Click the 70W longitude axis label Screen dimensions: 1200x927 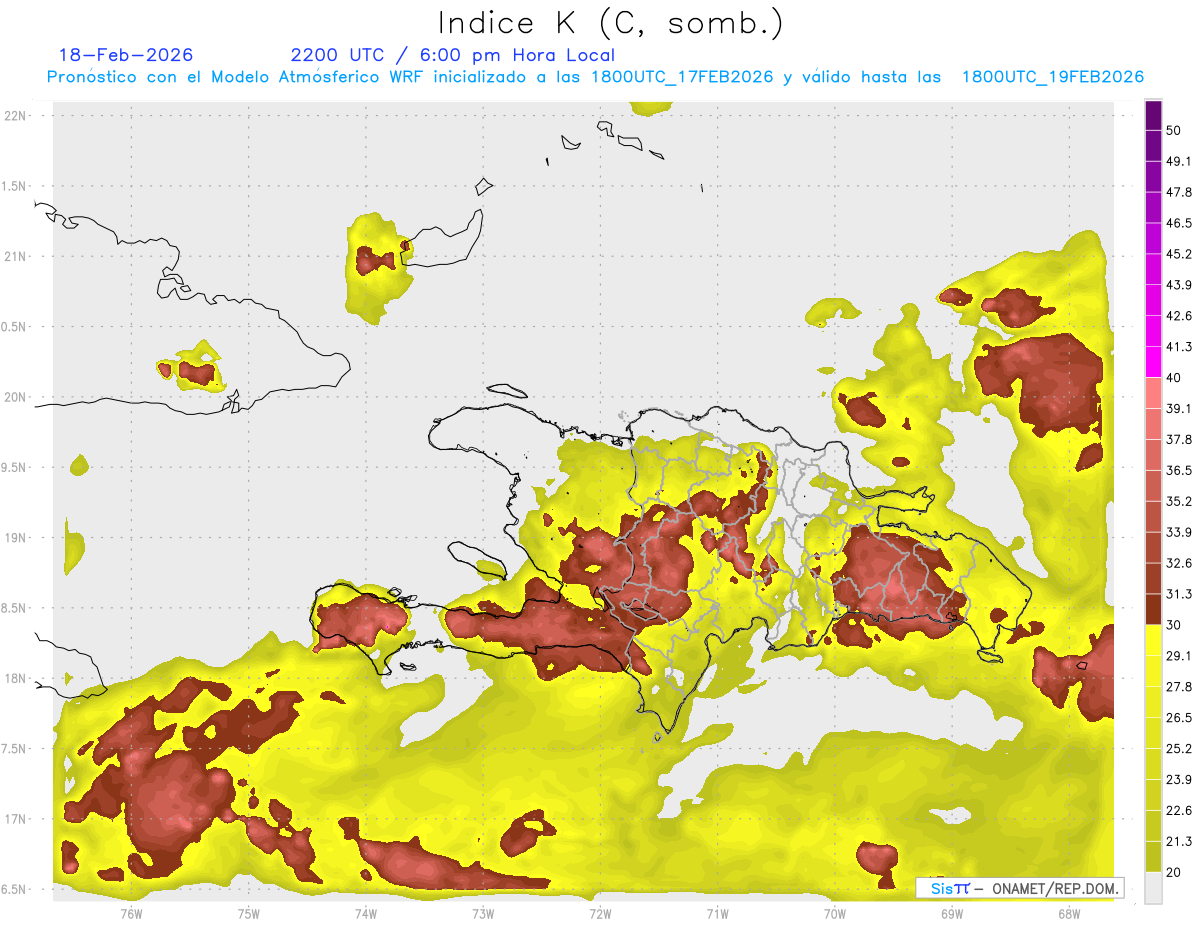(x=834, y=913)
